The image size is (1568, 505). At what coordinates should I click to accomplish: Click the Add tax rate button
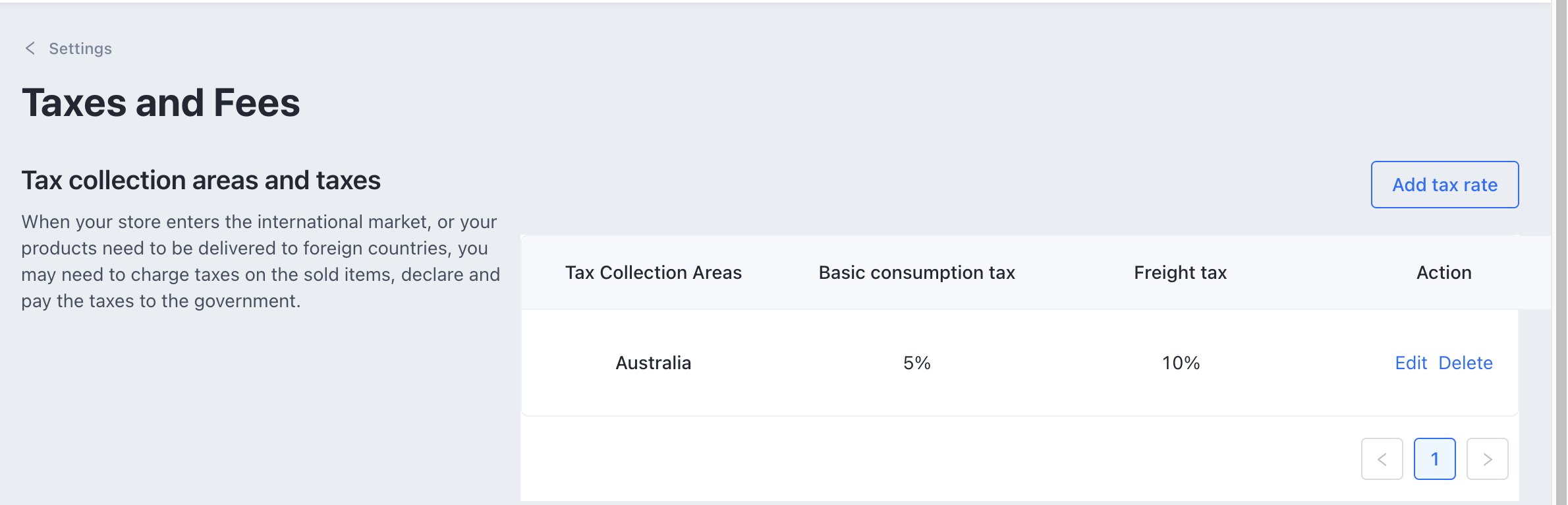pos(1444,185)
